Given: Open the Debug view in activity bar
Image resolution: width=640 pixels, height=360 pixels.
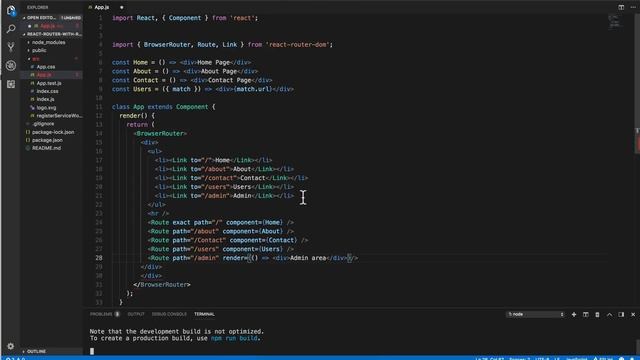Looking at the screenshot, I should (11, 65).
